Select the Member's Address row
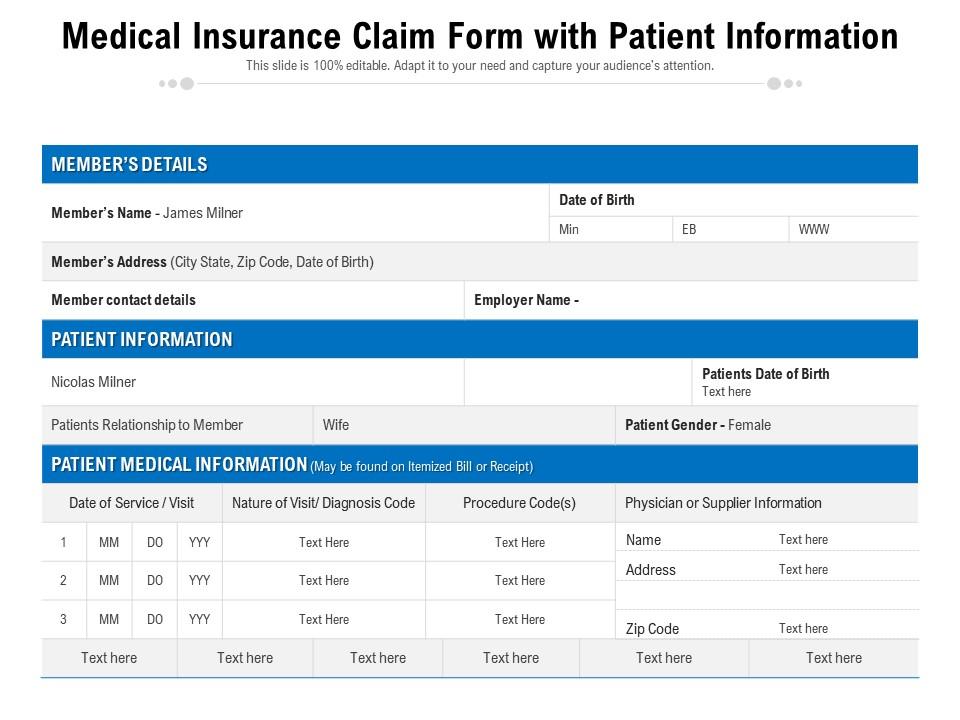The height and width of the screenshot is (720, 960). [212, 262]
